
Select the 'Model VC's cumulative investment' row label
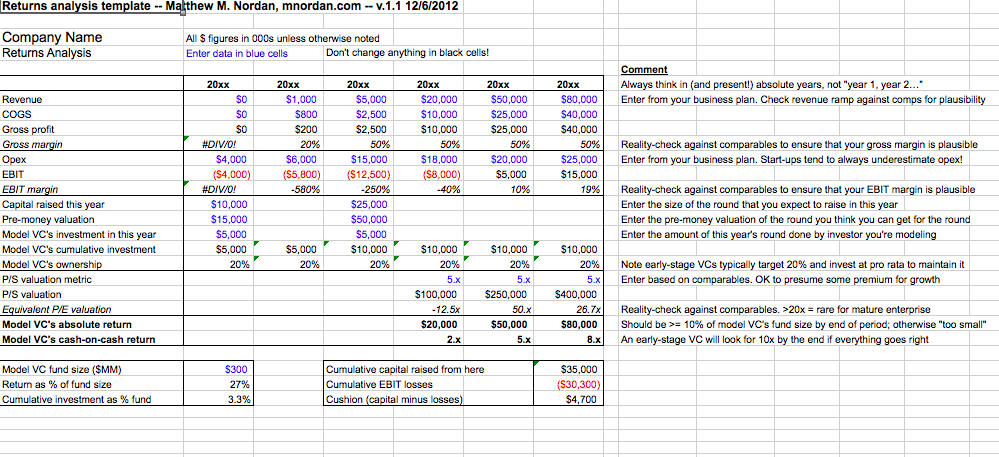(x=79, y=249)
